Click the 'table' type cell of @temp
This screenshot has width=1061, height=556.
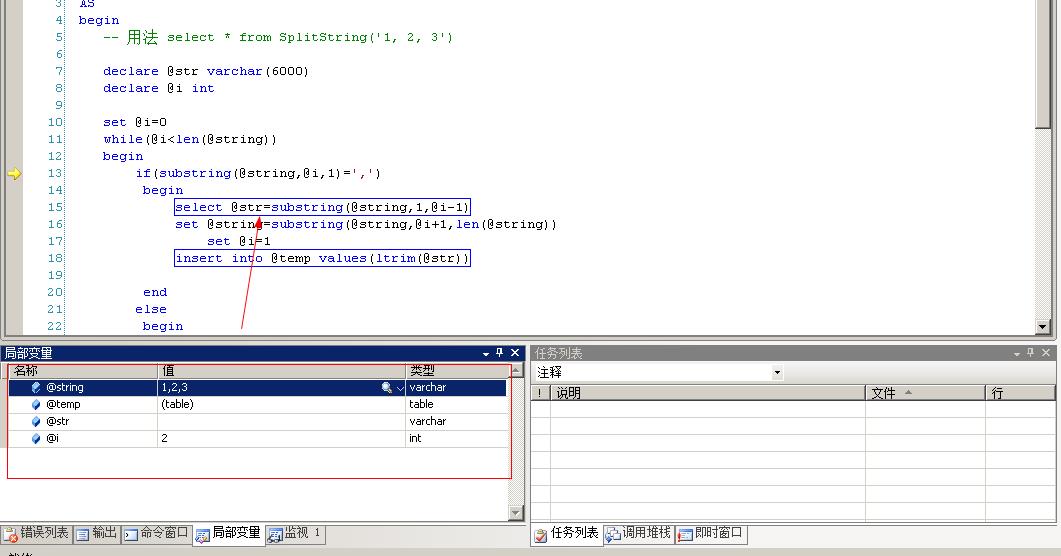[x=457, y=404]
